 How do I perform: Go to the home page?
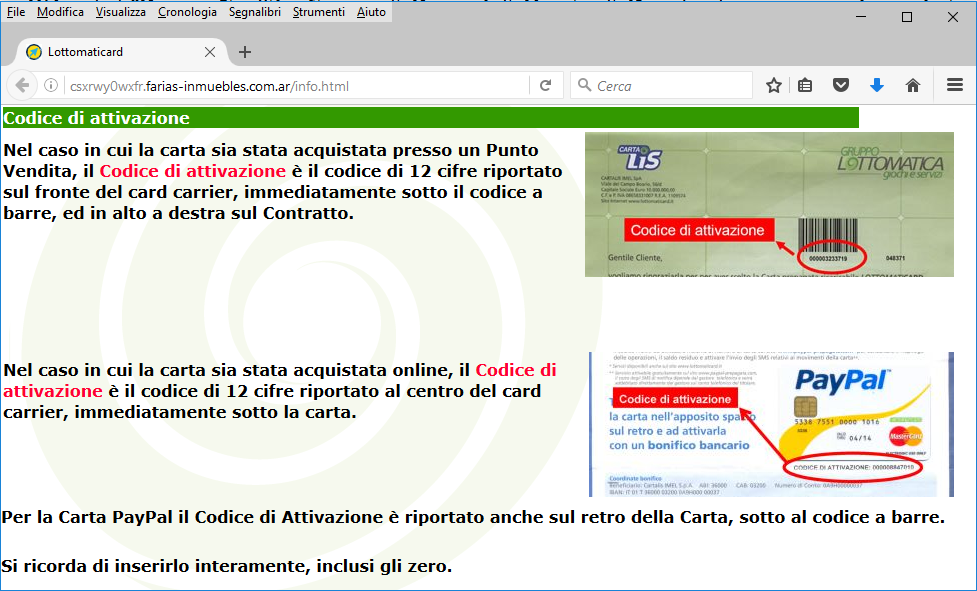coord(913,85)
